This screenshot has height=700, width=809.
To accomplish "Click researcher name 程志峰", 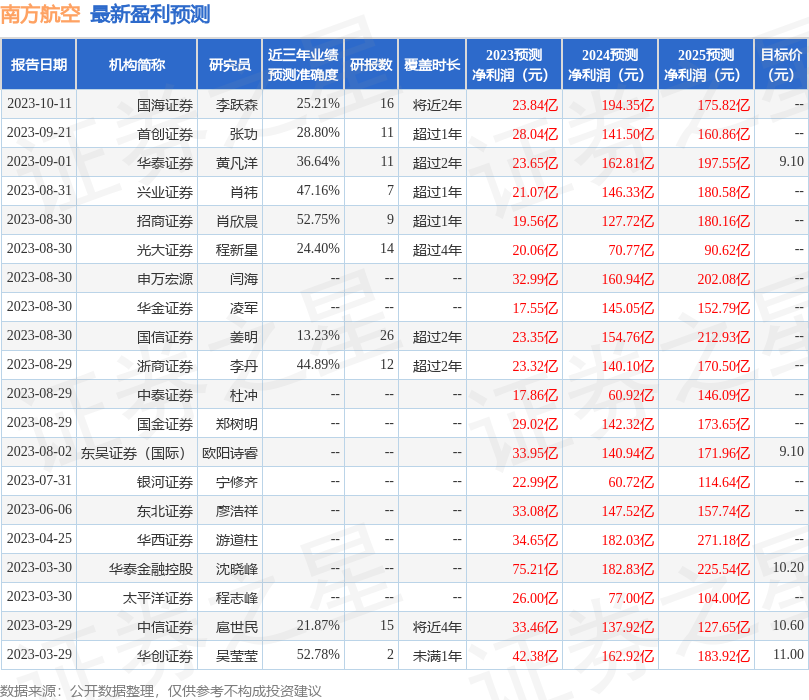I will 237,598.
